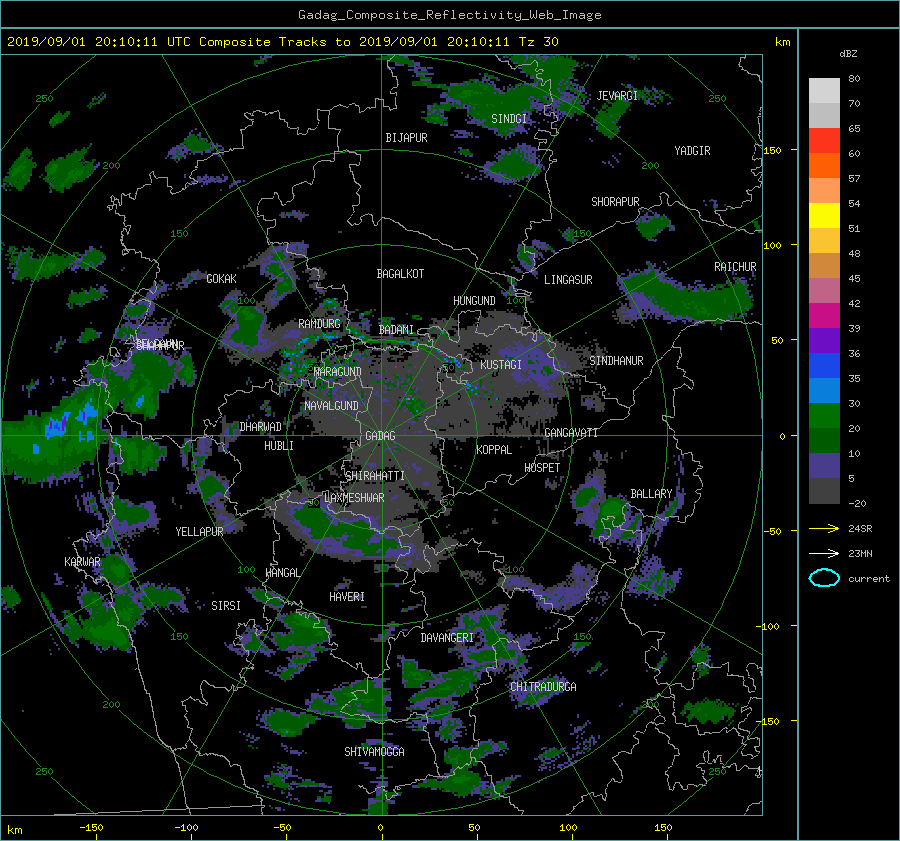Click the dBZ legend heading
Screen dimensions: 900x841
tap(848, 53)
